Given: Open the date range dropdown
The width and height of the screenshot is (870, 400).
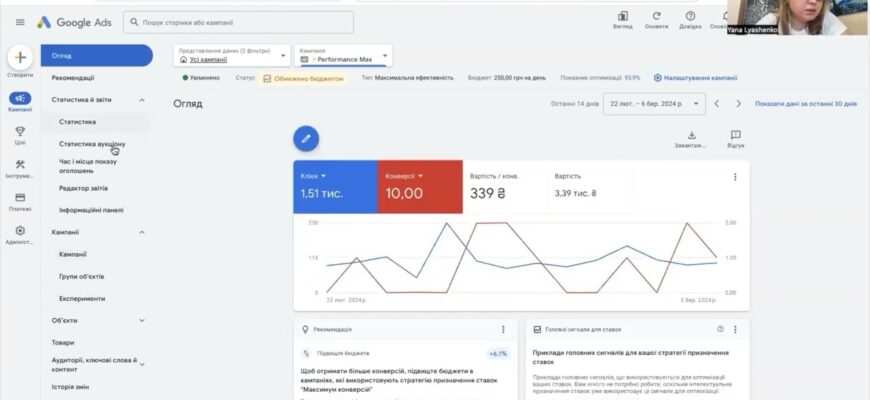Looking at the screenshot, I should (651, 103).
